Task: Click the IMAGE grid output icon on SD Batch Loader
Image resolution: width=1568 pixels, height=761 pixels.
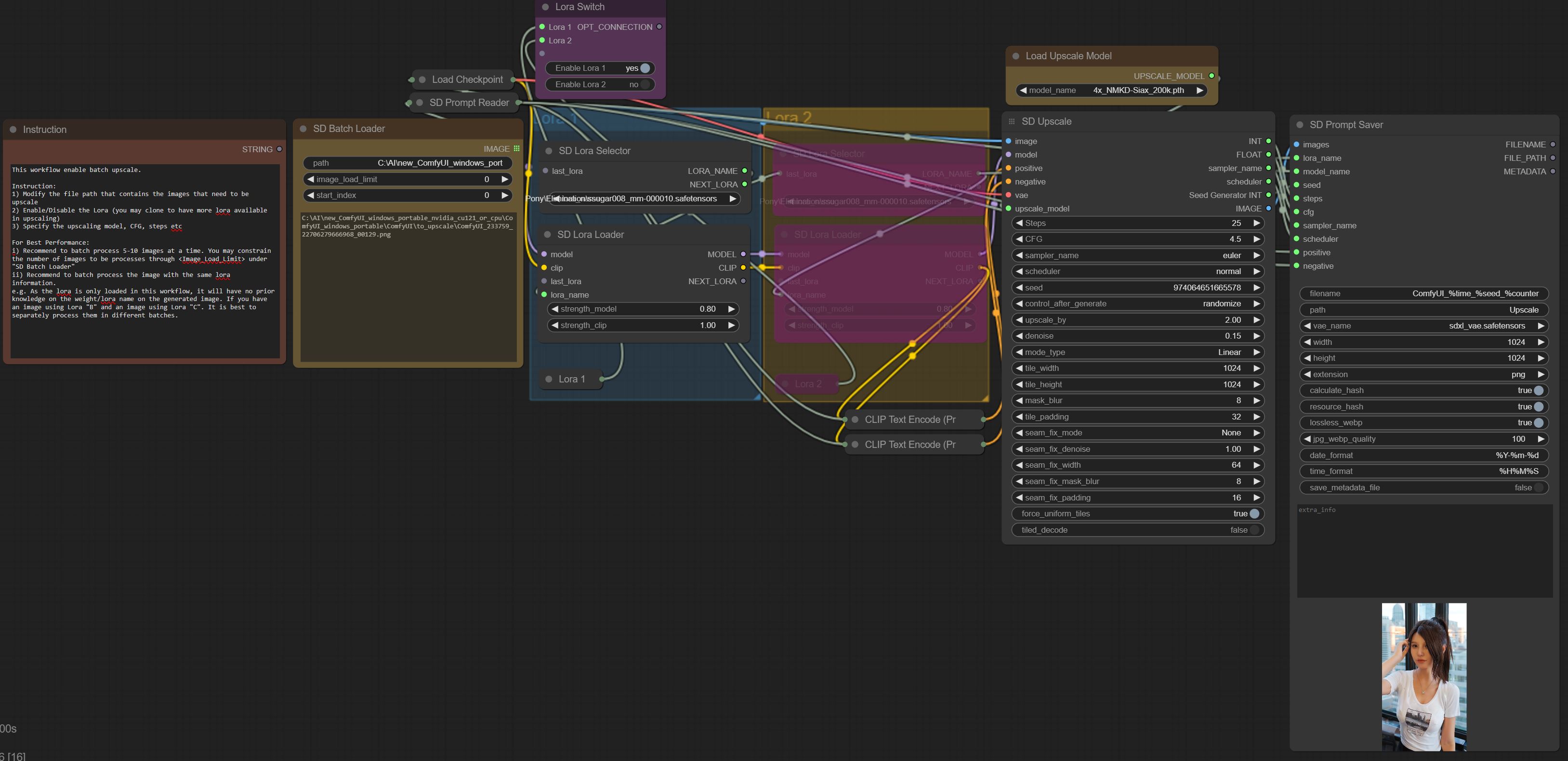Action: [x=517, y=148]
